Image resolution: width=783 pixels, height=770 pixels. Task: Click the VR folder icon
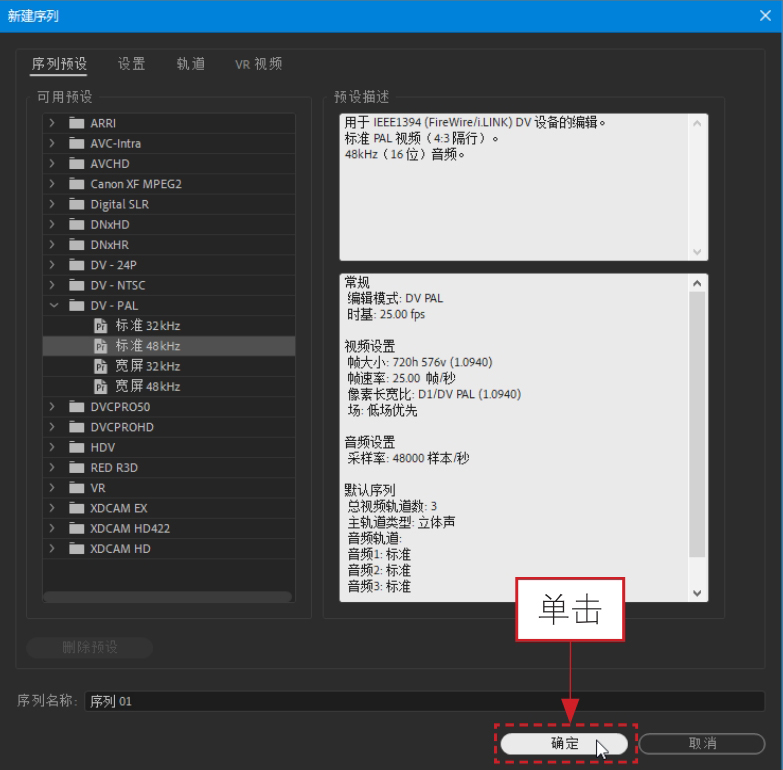point(76,487)
